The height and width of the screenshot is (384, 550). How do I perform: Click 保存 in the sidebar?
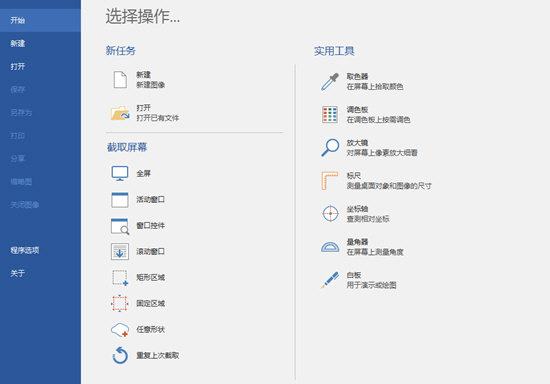[40, 90]
